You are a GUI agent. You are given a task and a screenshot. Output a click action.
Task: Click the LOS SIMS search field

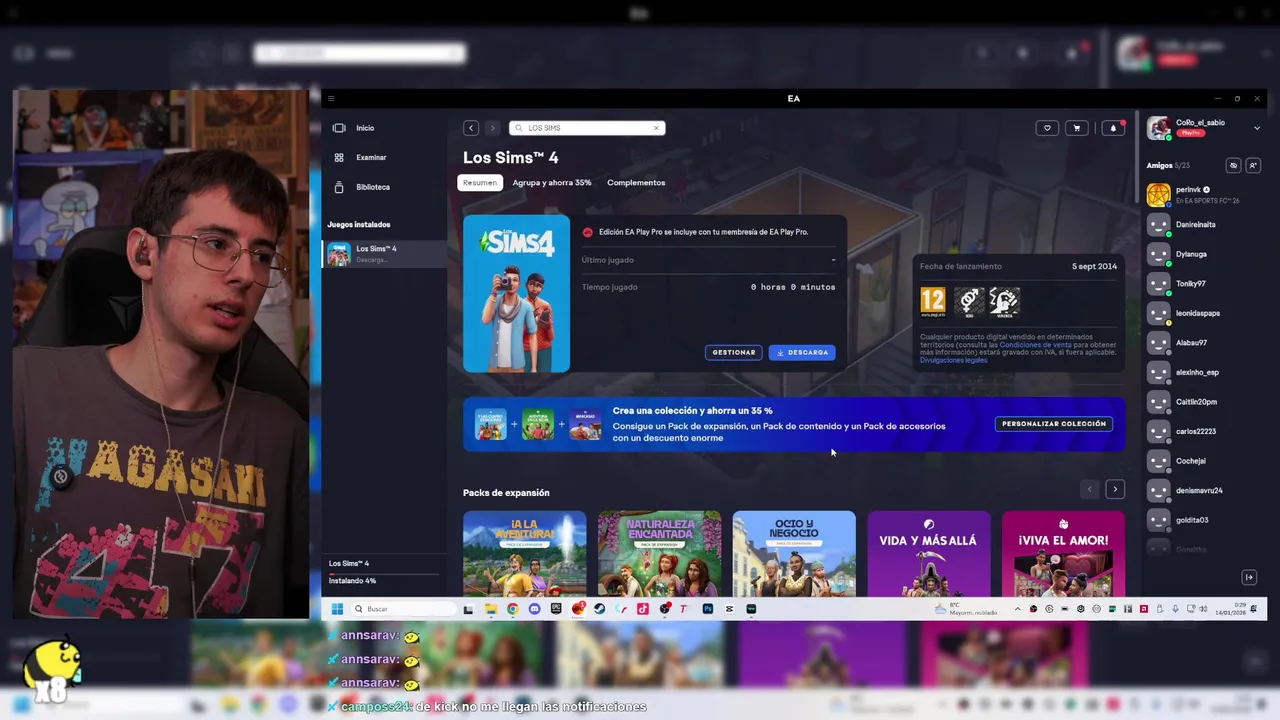point(587,128)
